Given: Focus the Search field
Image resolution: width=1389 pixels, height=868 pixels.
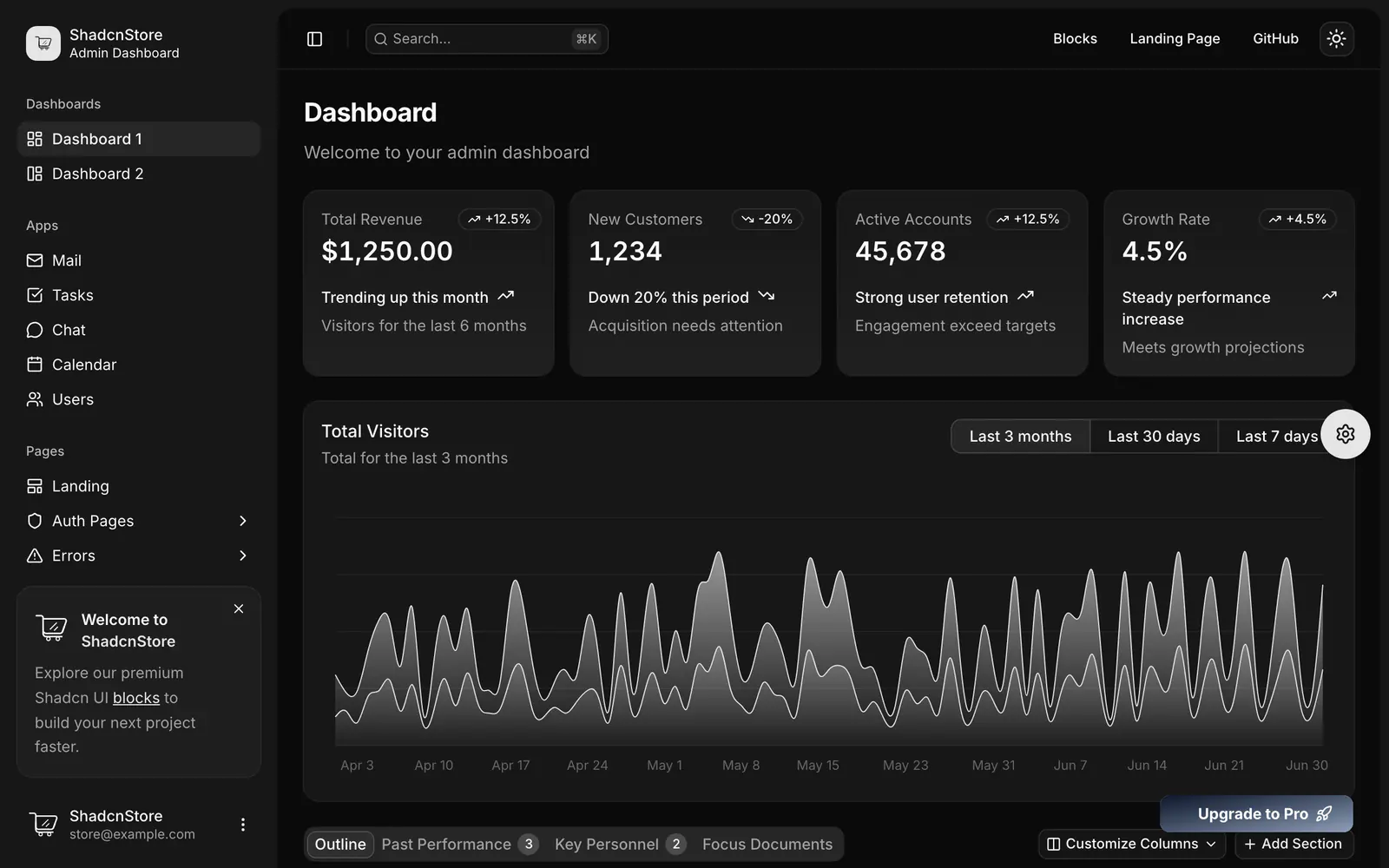Looking at the screenshot, I should tap(487, 39).
